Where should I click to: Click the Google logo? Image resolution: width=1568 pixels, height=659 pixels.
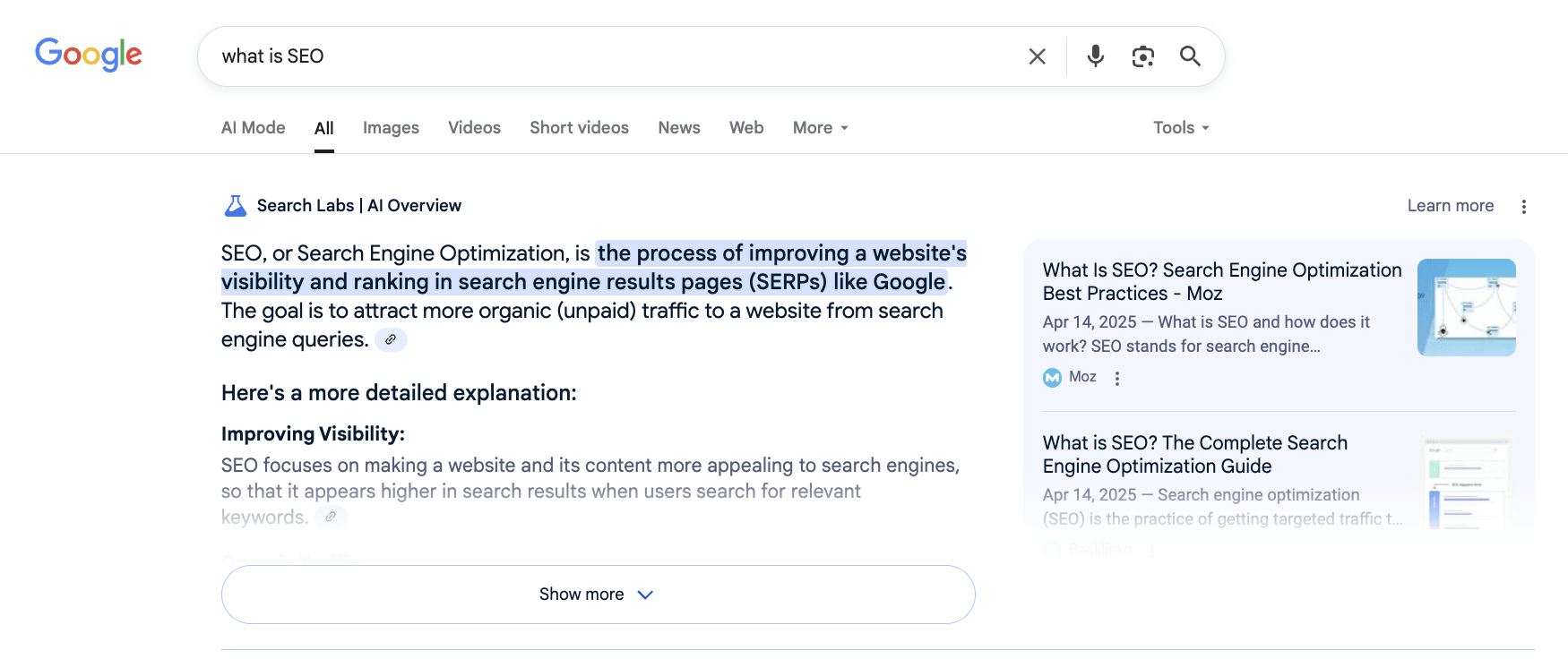point(89,55)
